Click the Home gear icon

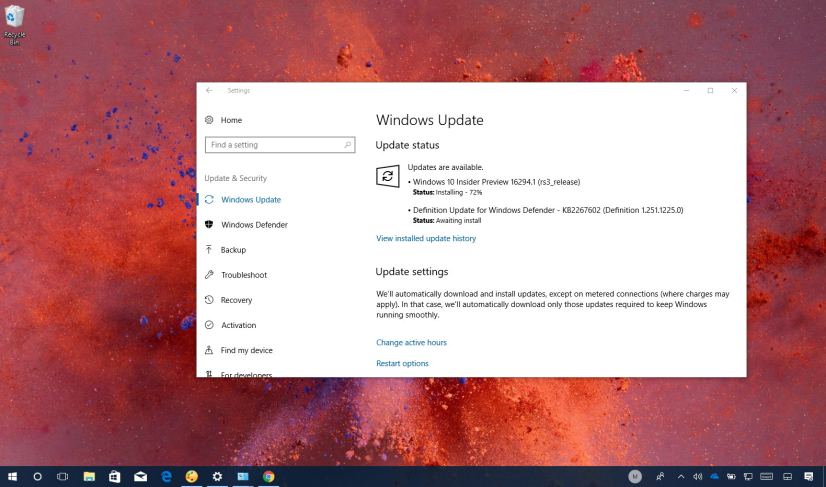[x=209, y=120]
